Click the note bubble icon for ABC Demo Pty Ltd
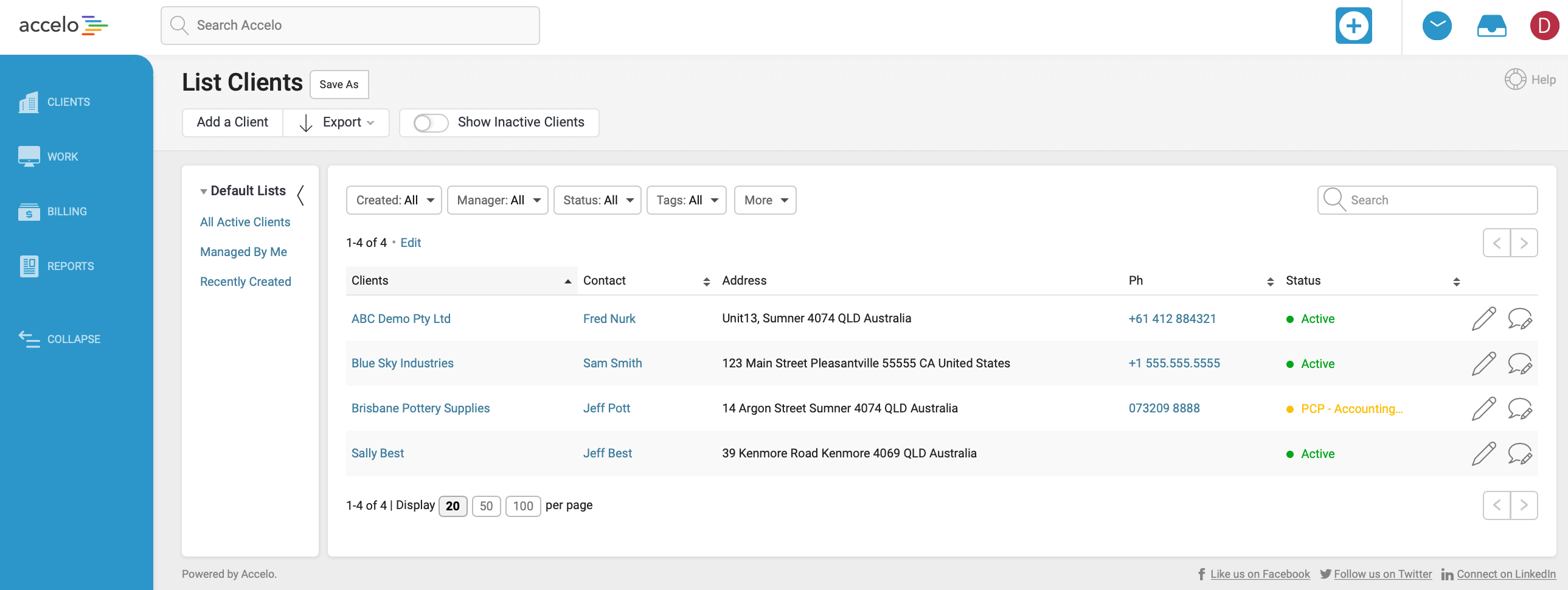This screenshot has height=590, width=1568. point(1519,319)
